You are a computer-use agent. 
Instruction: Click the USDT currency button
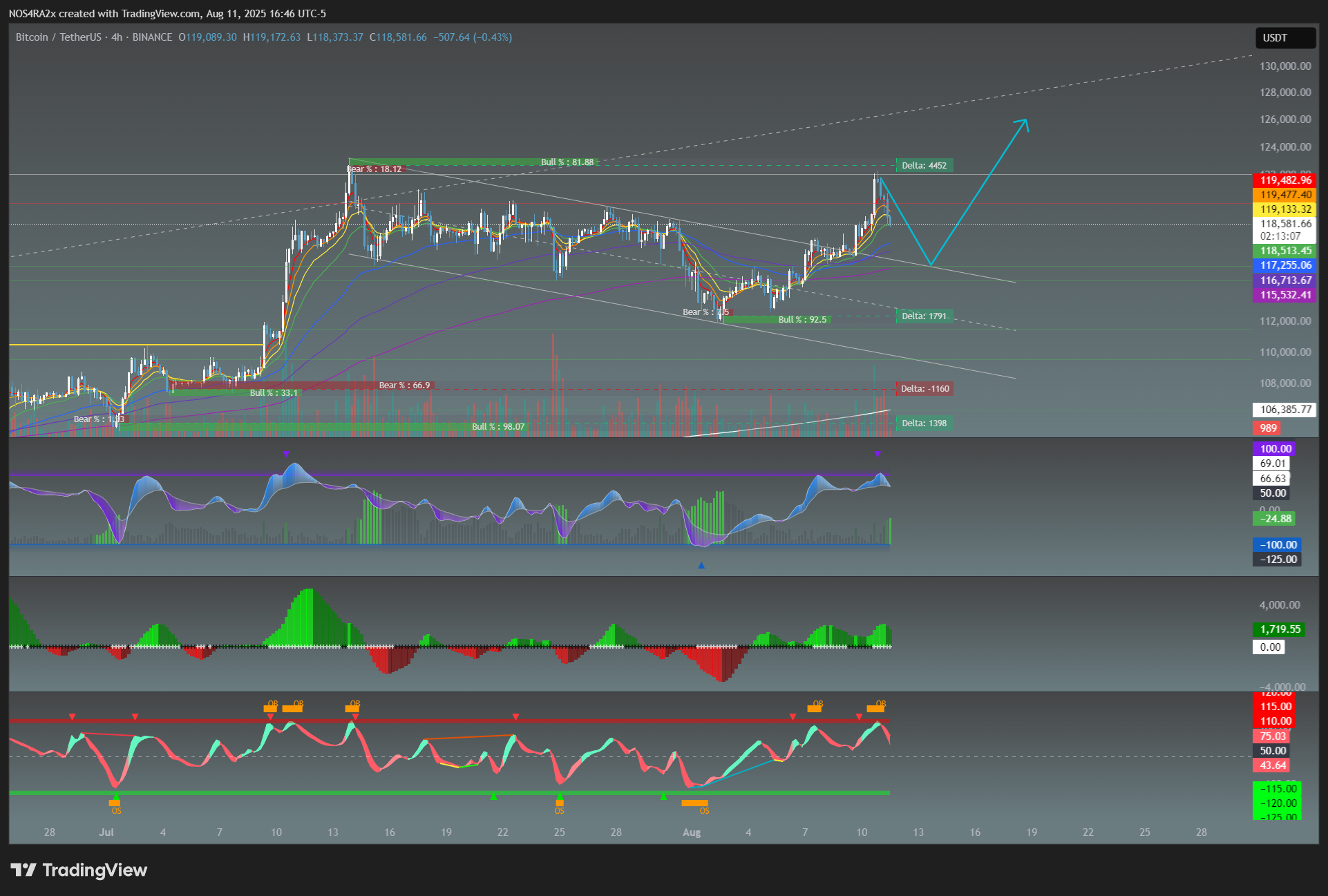[1285, 38]
